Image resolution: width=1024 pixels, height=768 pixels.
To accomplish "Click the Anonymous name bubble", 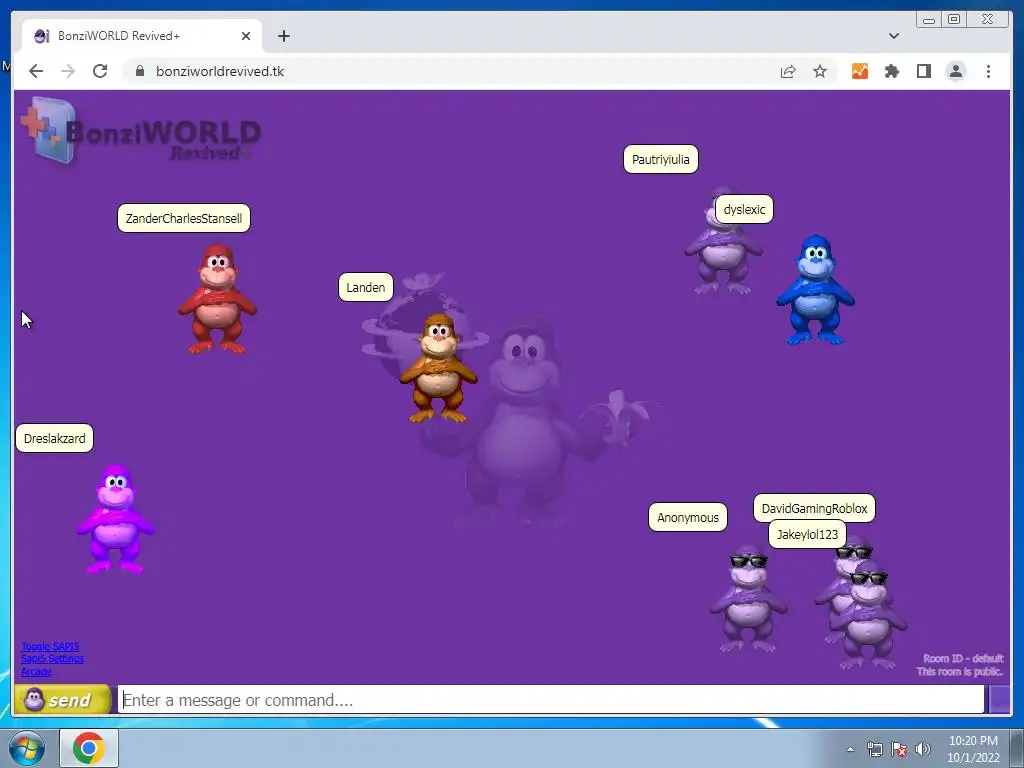I will click(x=688, y=517).
